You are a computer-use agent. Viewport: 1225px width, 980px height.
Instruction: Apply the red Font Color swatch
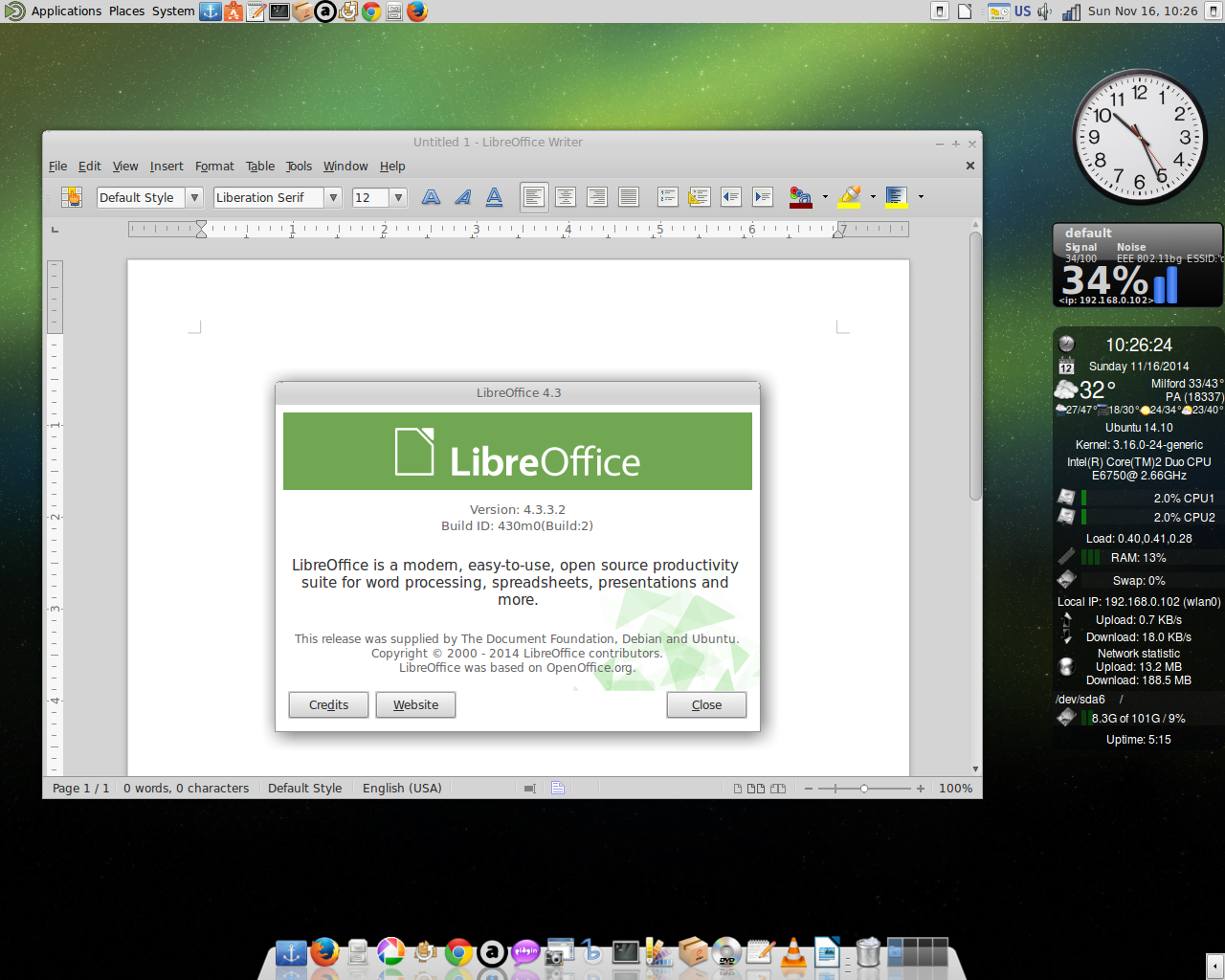pos(800,197)
